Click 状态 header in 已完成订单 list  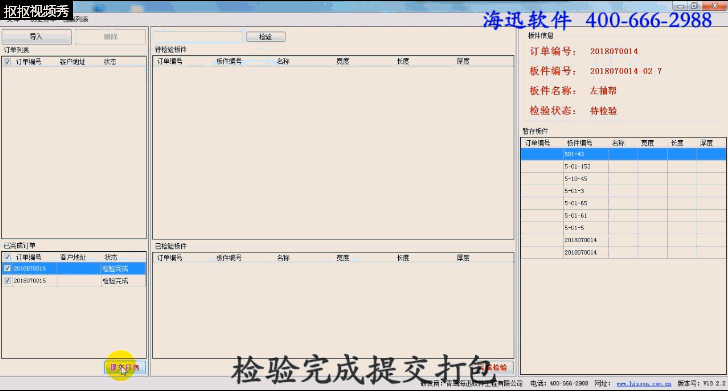111,257
